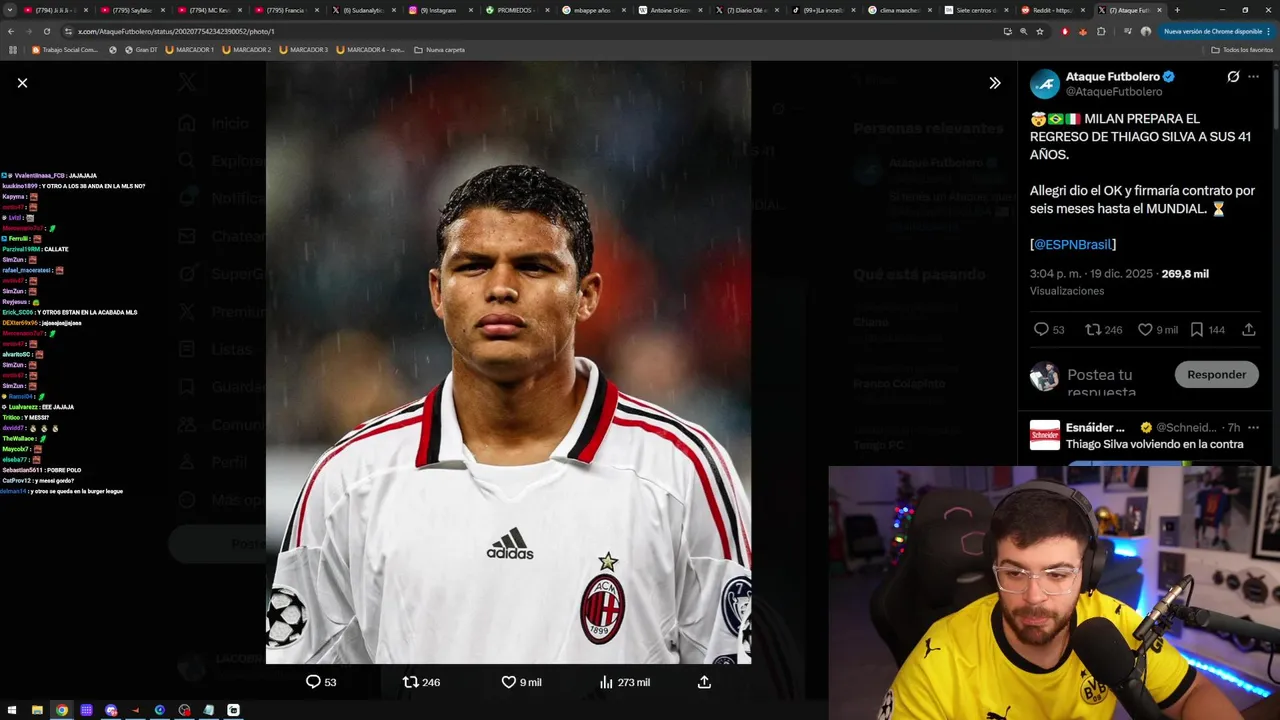Open MARCADOR 3 bookmark
Image resolution: width=1280 pixels, height=720 pixels.
point(304,49)
